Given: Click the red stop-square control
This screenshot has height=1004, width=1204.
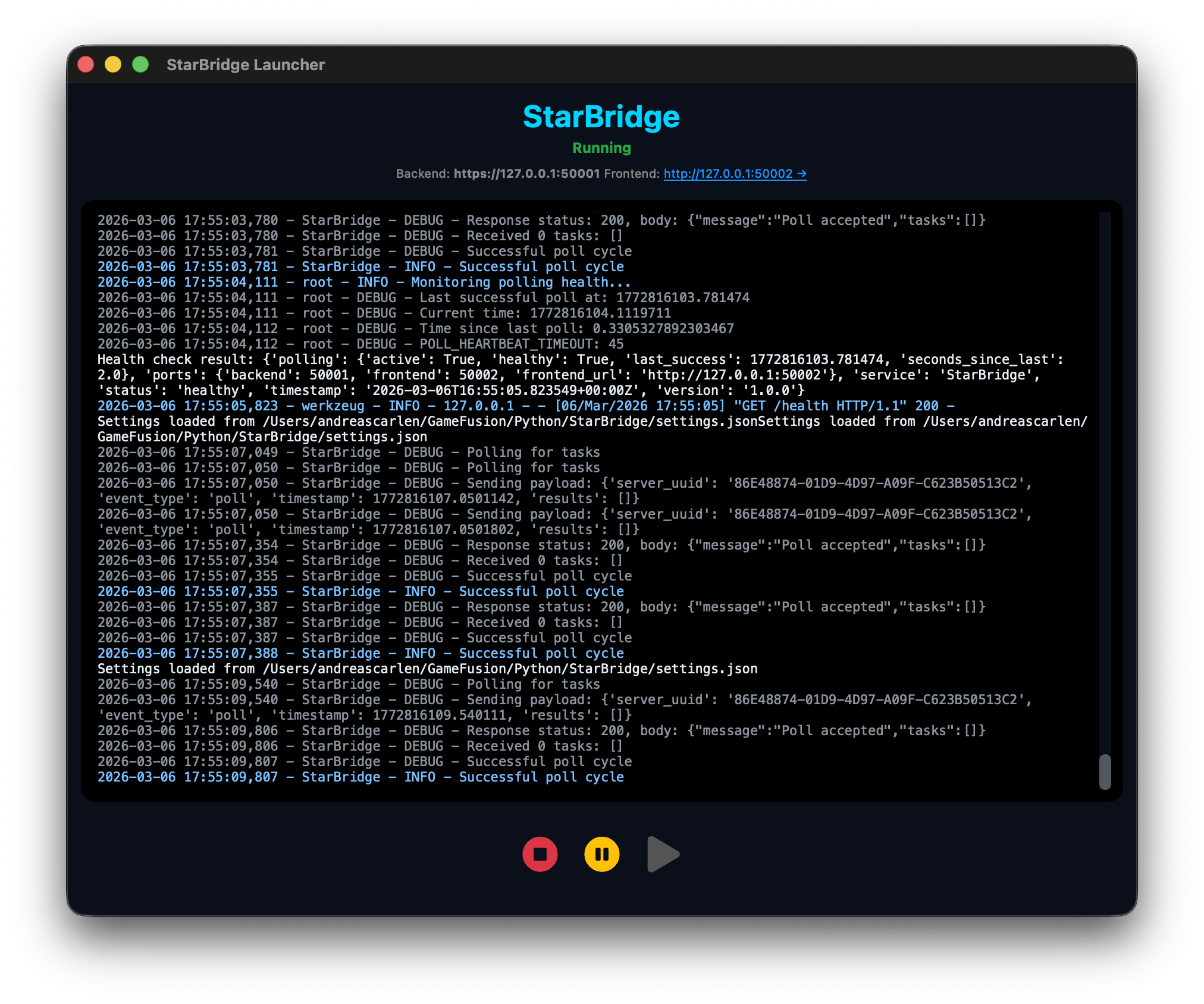Looking at the screenshot, I should tap(540, 855).
